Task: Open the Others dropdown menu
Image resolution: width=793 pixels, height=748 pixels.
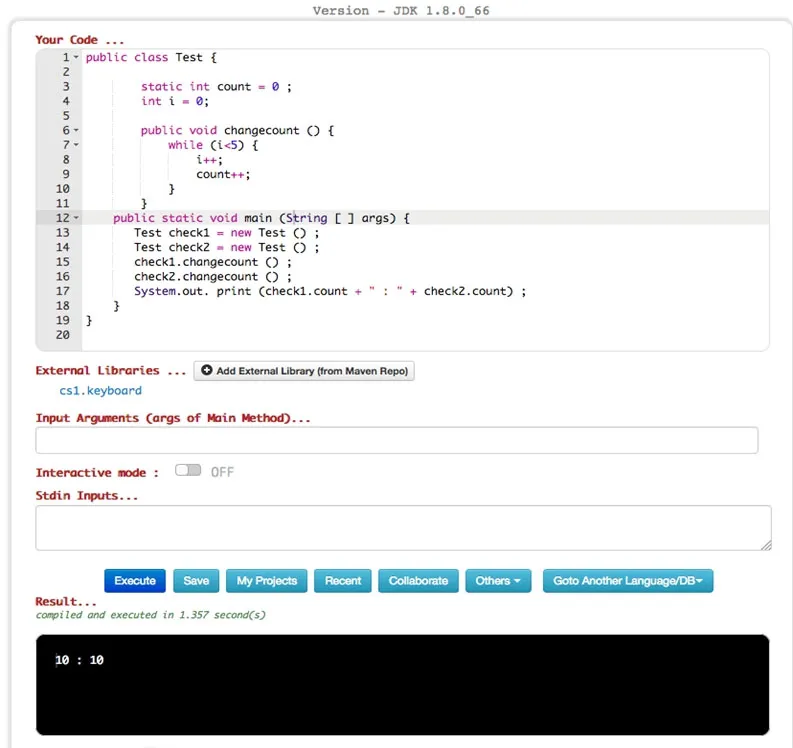Action: click(x=498, y=581)
